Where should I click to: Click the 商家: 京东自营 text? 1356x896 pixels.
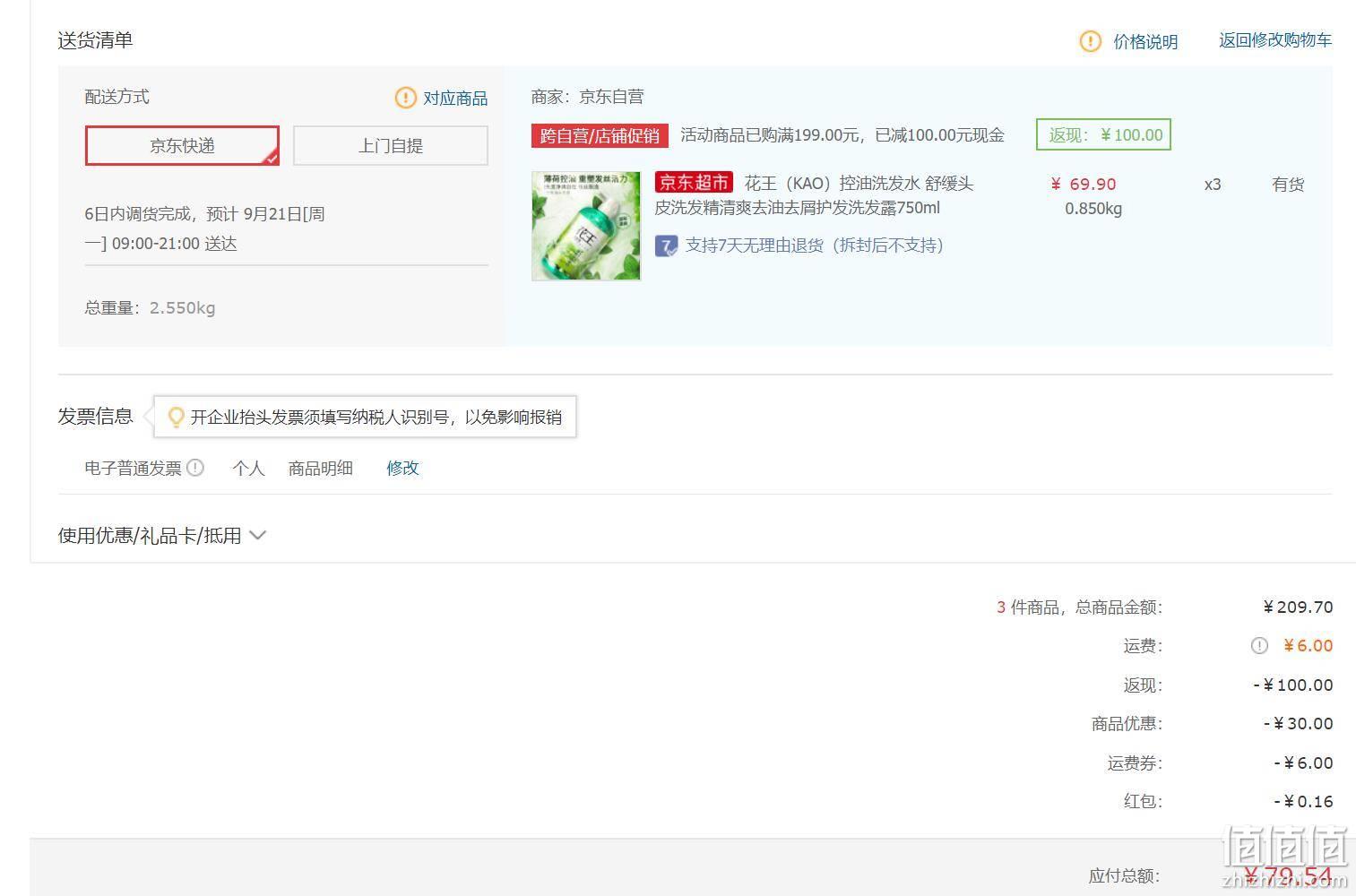(x=587, y=97)
